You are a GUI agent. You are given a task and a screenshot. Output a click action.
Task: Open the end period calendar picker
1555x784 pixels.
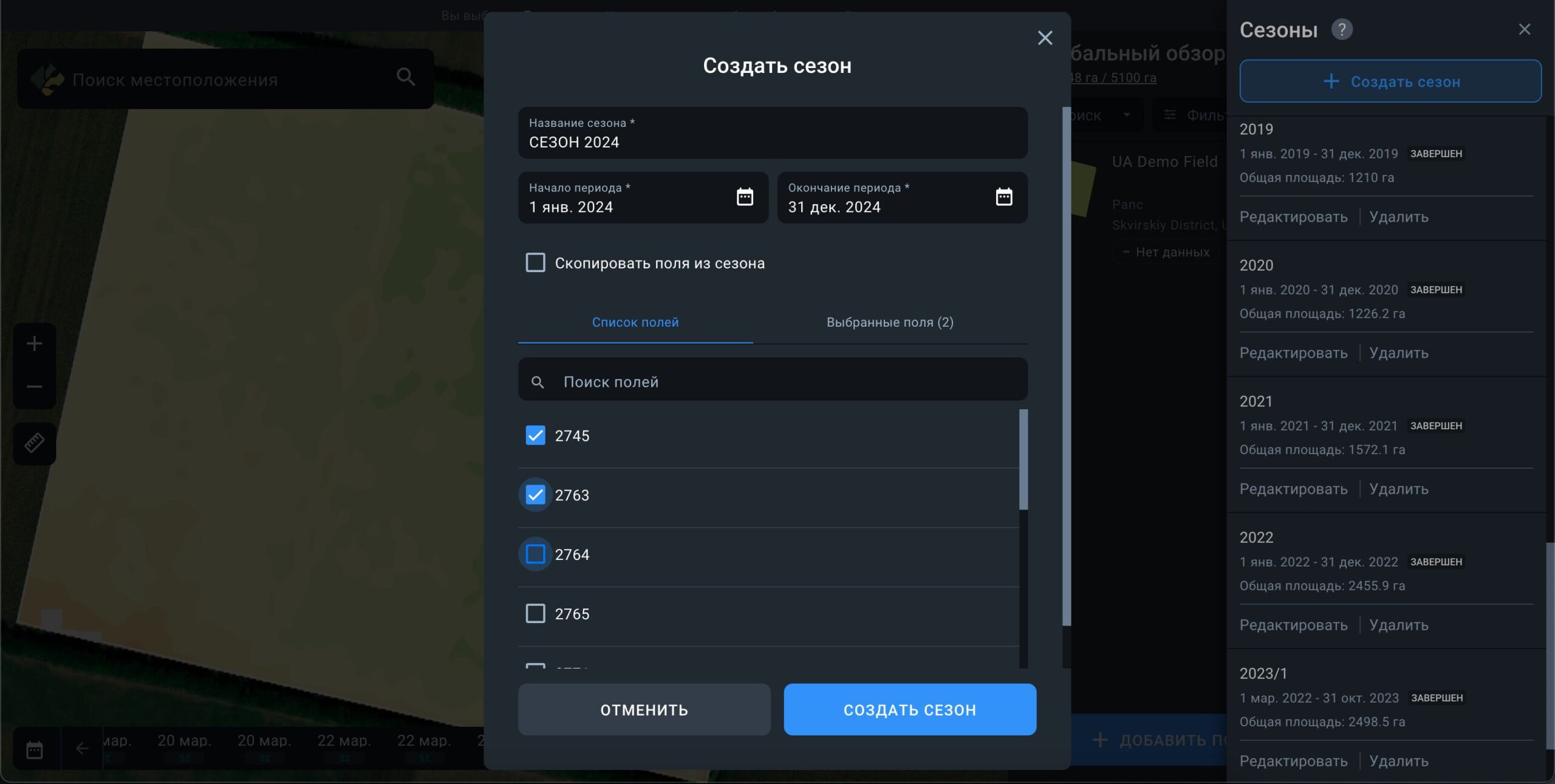tap(1003, 197)
